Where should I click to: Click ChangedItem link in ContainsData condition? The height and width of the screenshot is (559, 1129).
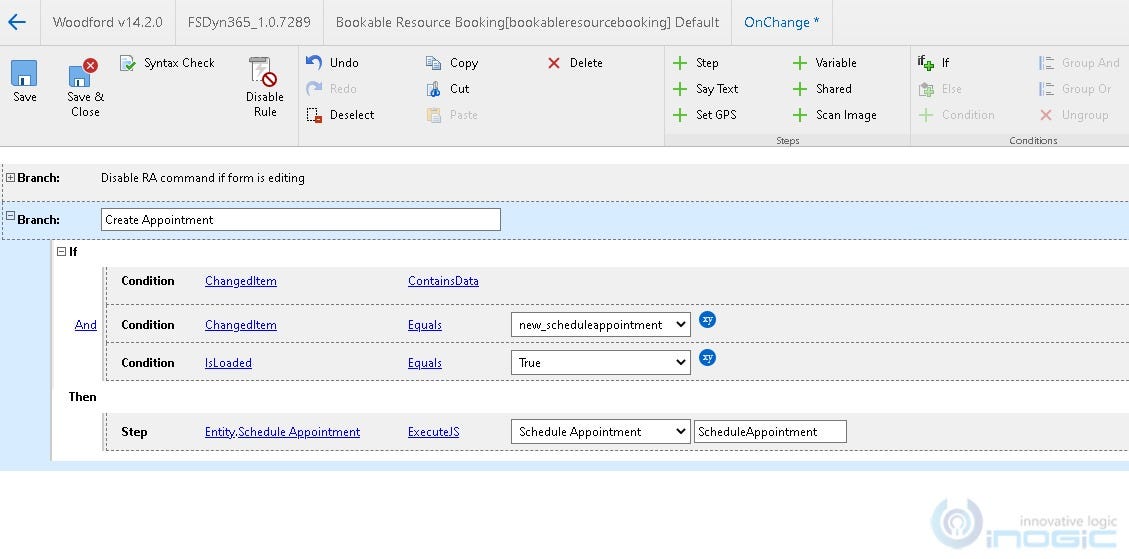[240, 280]
